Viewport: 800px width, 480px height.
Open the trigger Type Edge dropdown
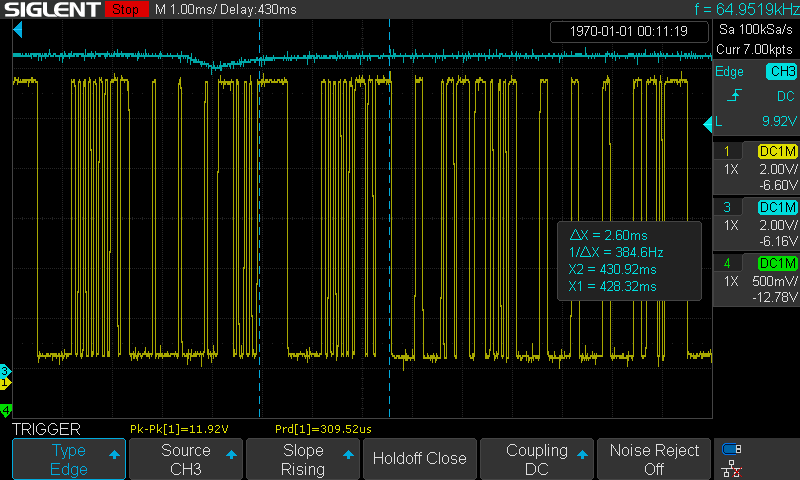69,459
